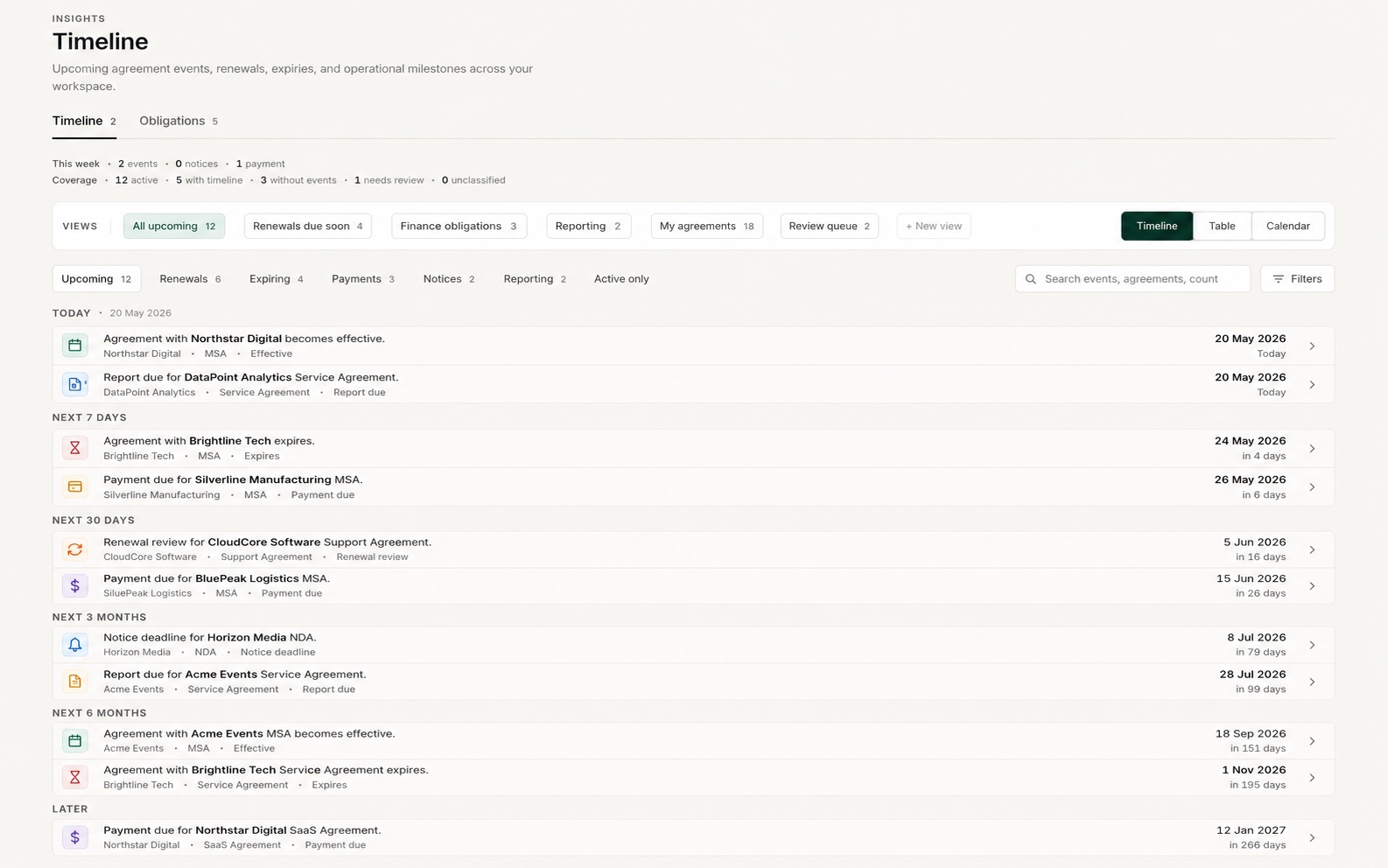Open BluePeak Logistics payment chevron
This screenshot has height=868, width=1388.
click(1312, 586)
